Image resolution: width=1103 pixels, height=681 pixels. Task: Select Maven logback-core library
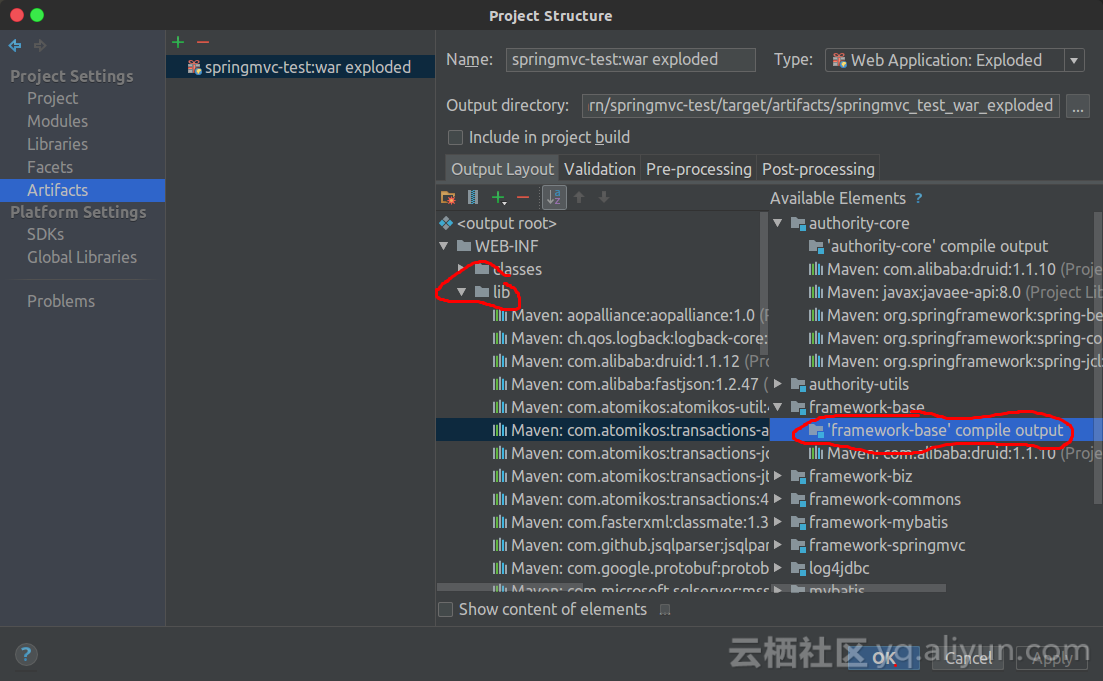(630, 338)
